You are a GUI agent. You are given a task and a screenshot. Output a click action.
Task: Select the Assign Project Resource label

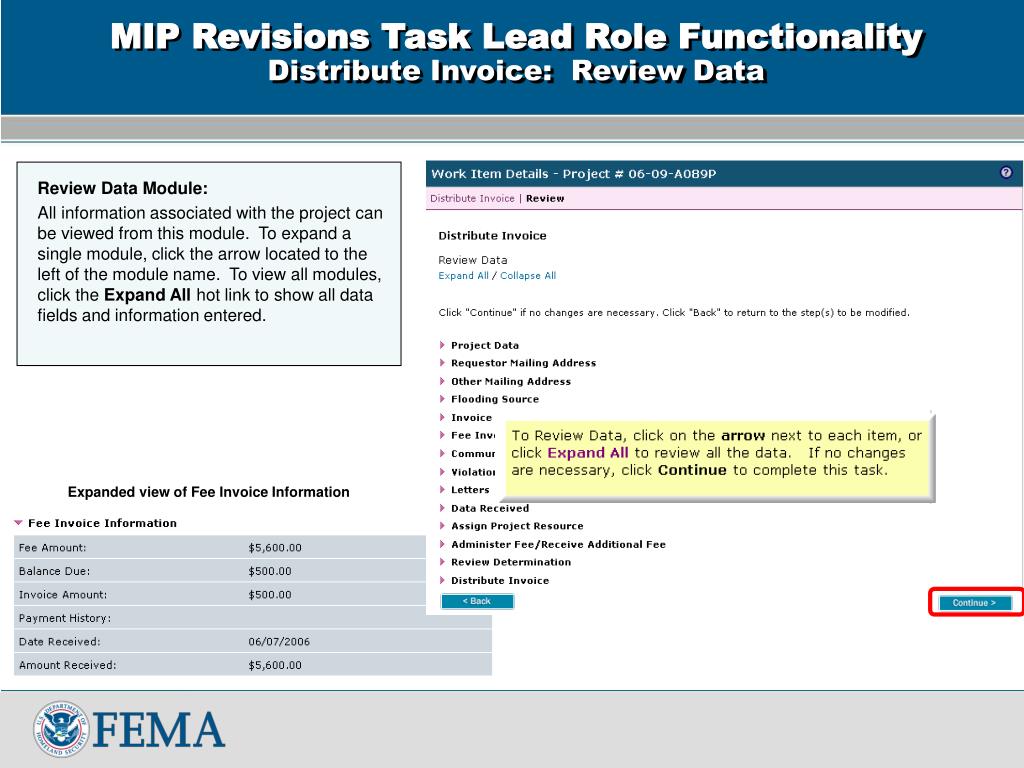coord(517,525)
